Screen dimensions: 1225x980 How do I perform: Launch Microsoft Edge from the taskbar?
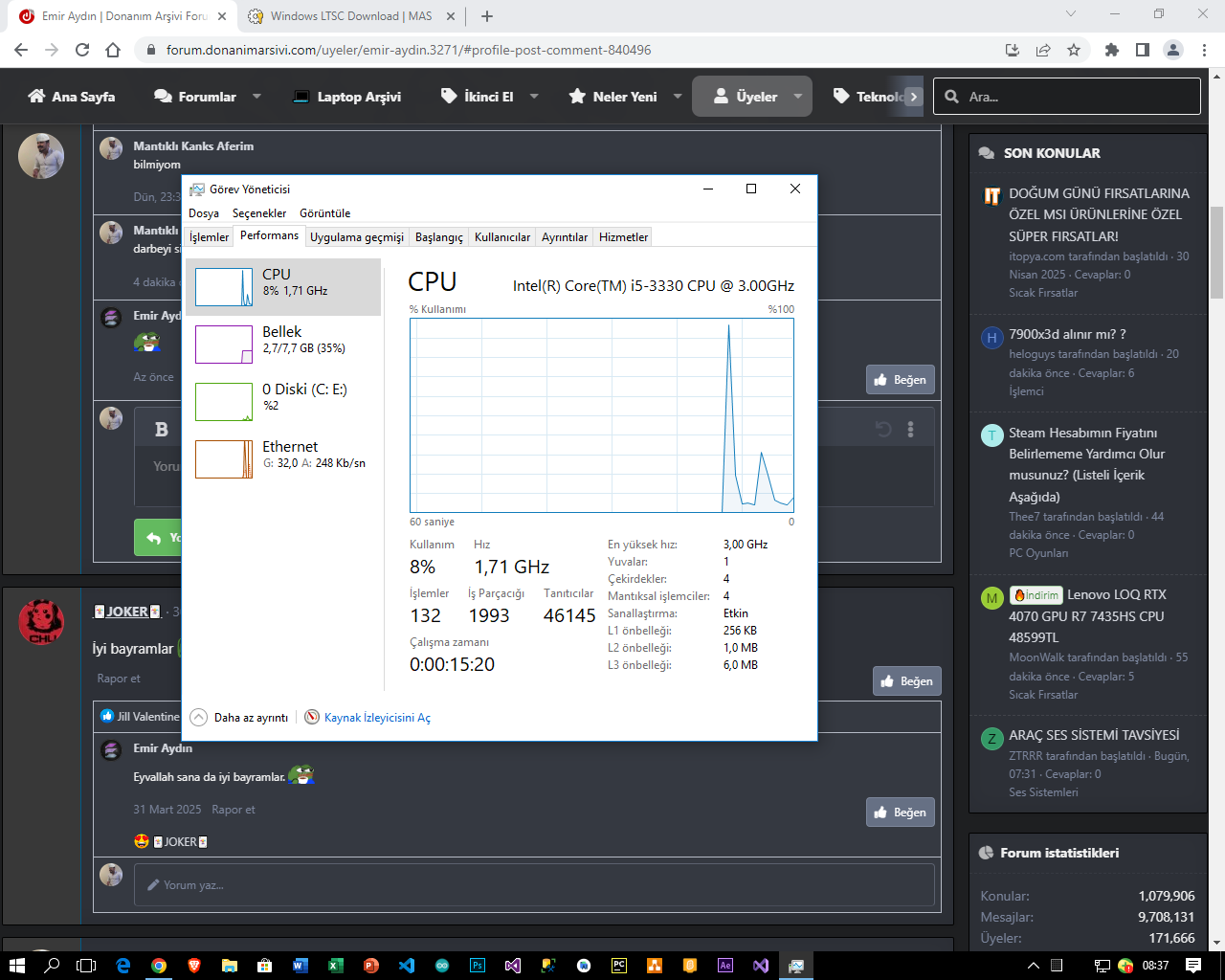[122, 966]
